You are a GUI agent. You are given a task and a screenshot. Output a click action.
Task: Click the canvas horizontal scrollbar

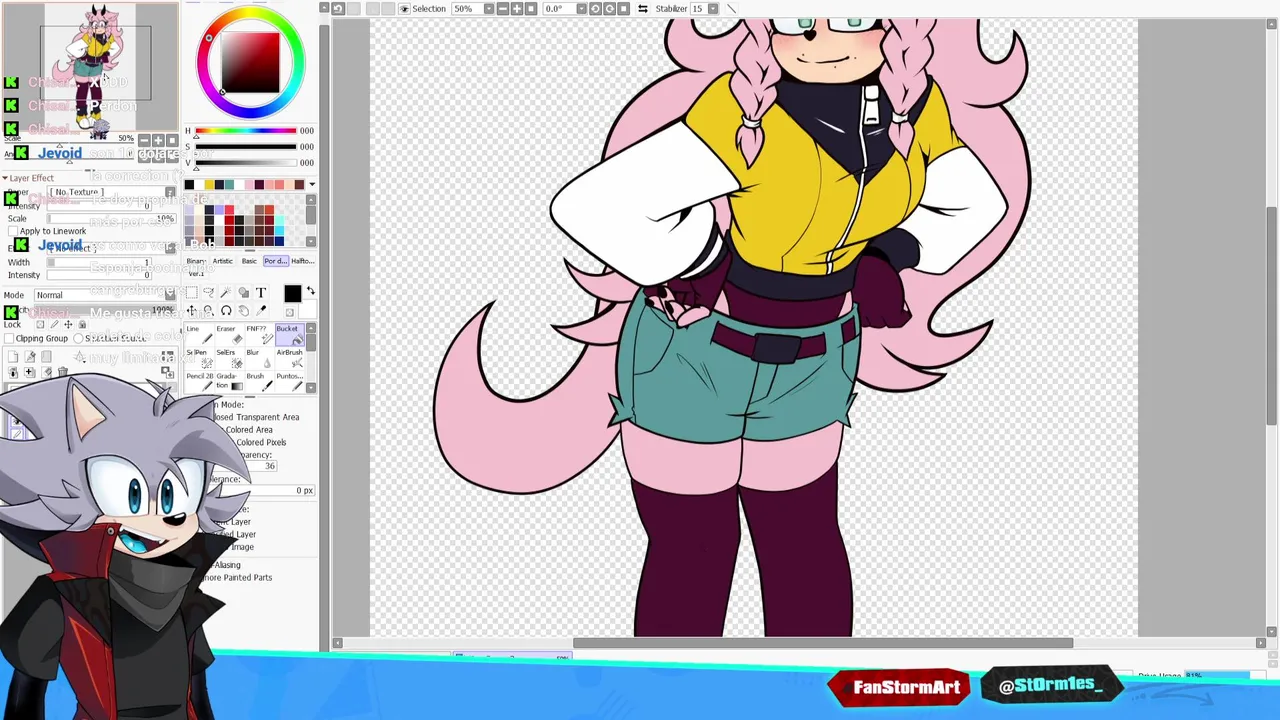pyautogui.click(x=822, y=643)
